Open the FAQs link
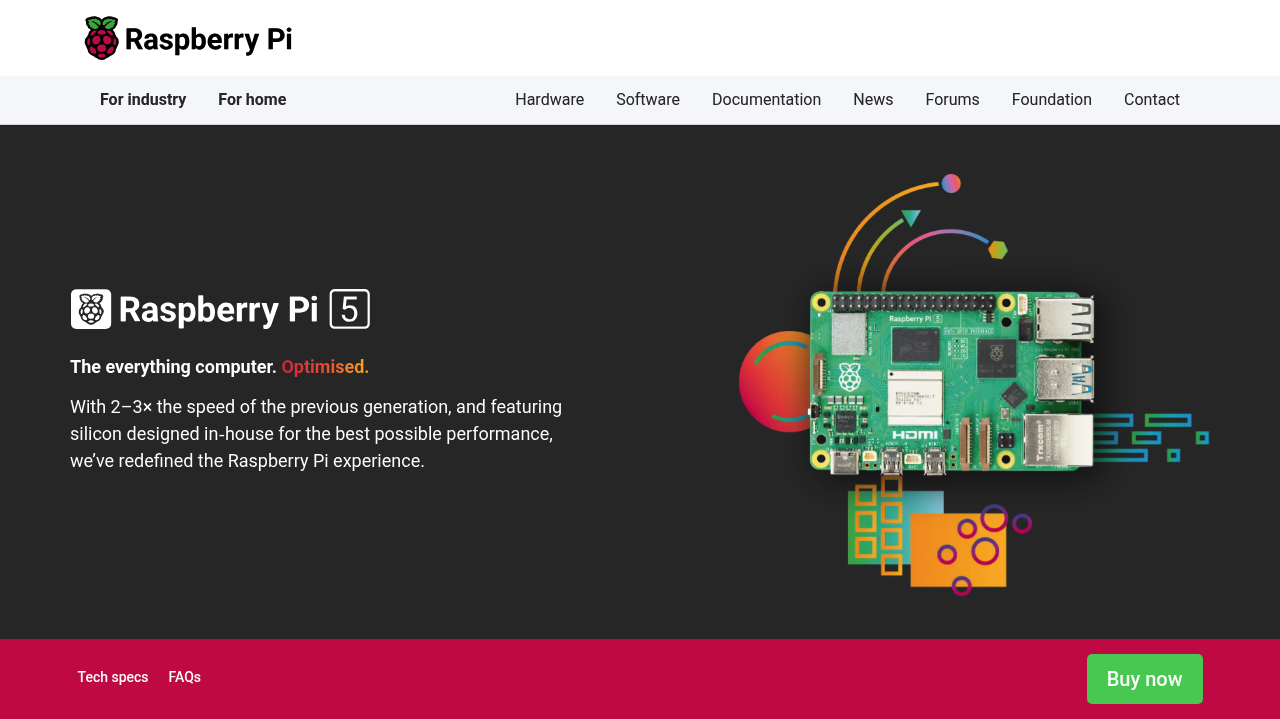 [x=184, y=677]
